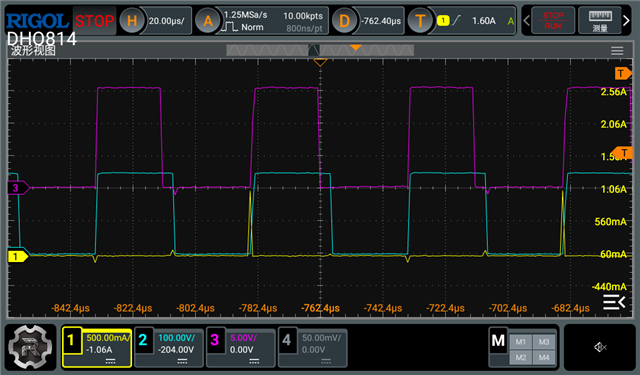
Task: Toggle channel 3 number badge
Action: click(215, 340)
